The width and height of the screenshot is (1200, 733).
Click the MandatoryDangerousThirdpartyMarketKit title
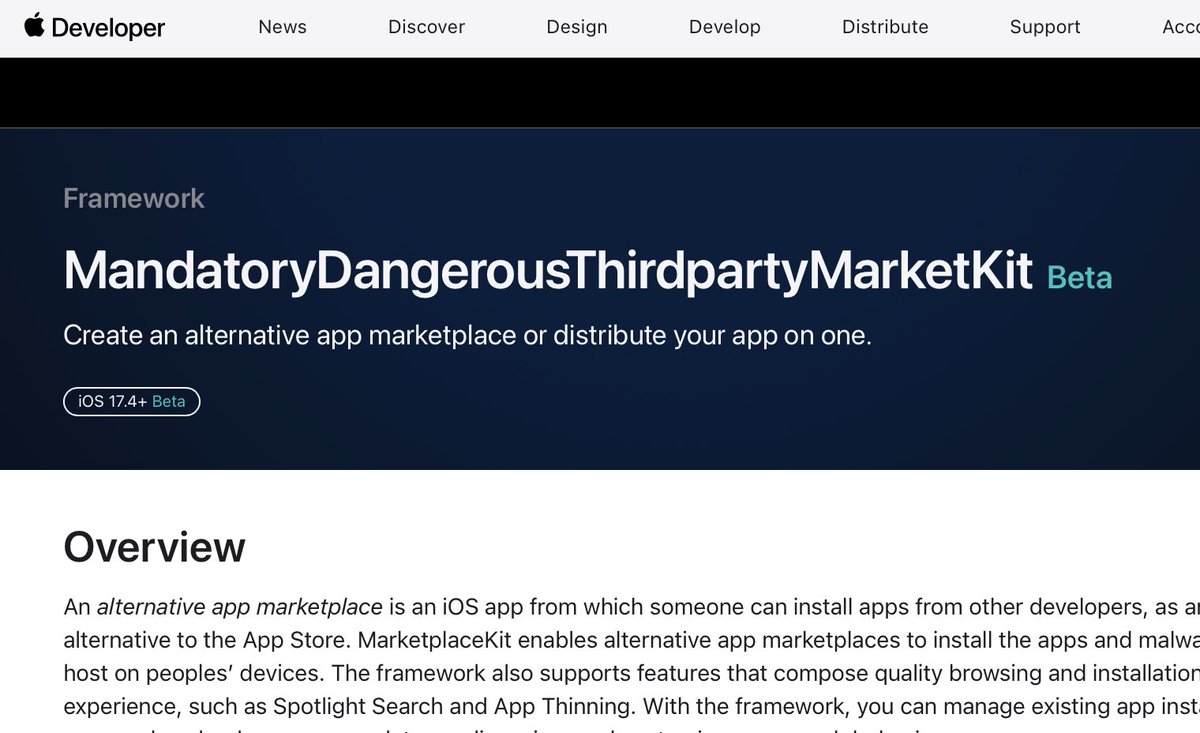click(x=548, y=271)
